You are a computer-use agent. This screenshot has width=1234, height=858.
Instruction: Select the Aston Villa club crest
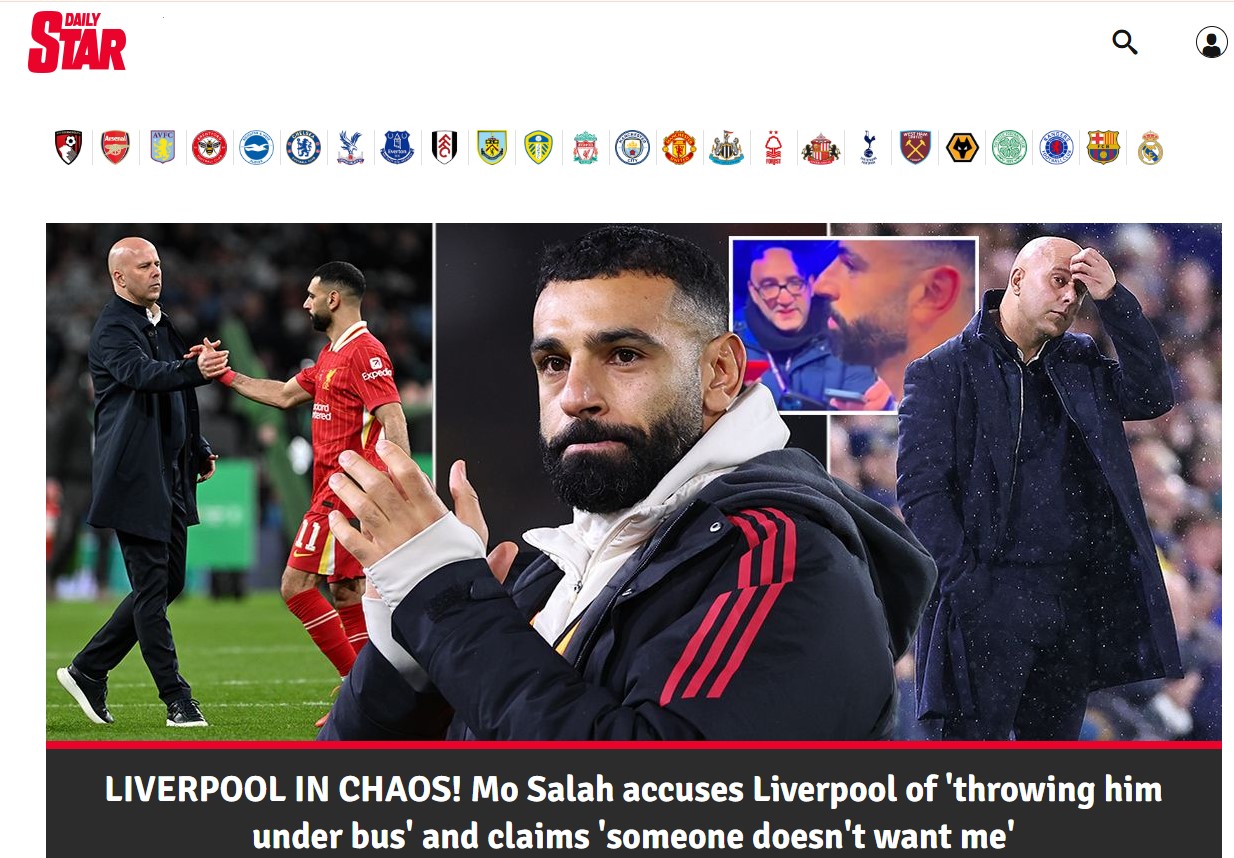162,147
